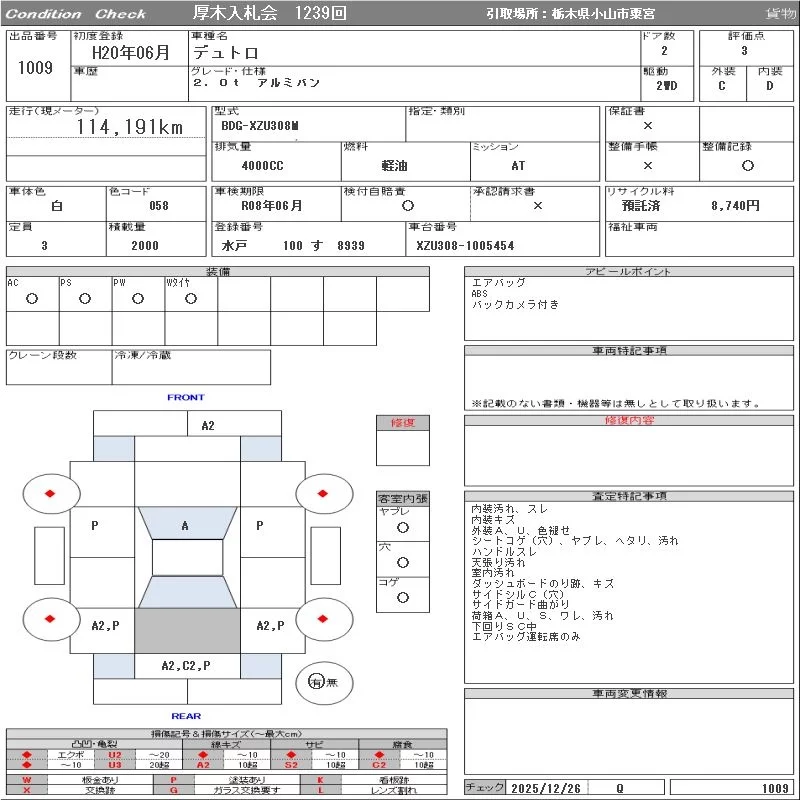
Task: Click the empty 修復 box
Action: pos(403,448)
